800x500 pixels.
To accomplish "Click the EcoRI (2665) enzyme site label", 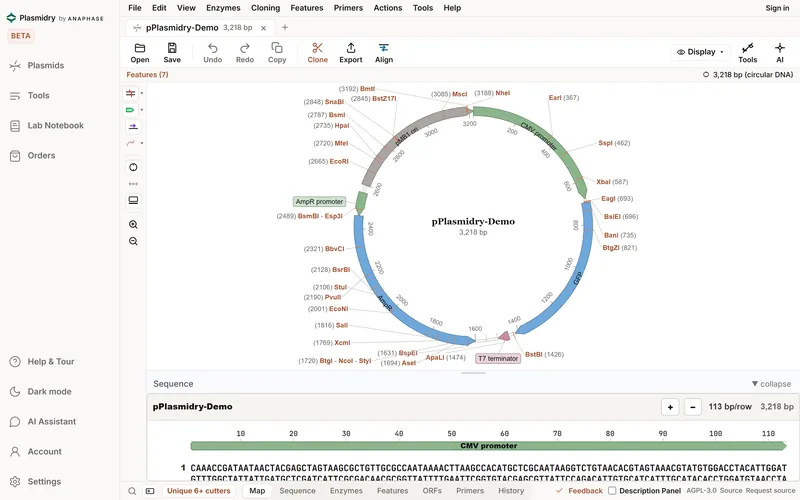I will (x=328, y=162).
